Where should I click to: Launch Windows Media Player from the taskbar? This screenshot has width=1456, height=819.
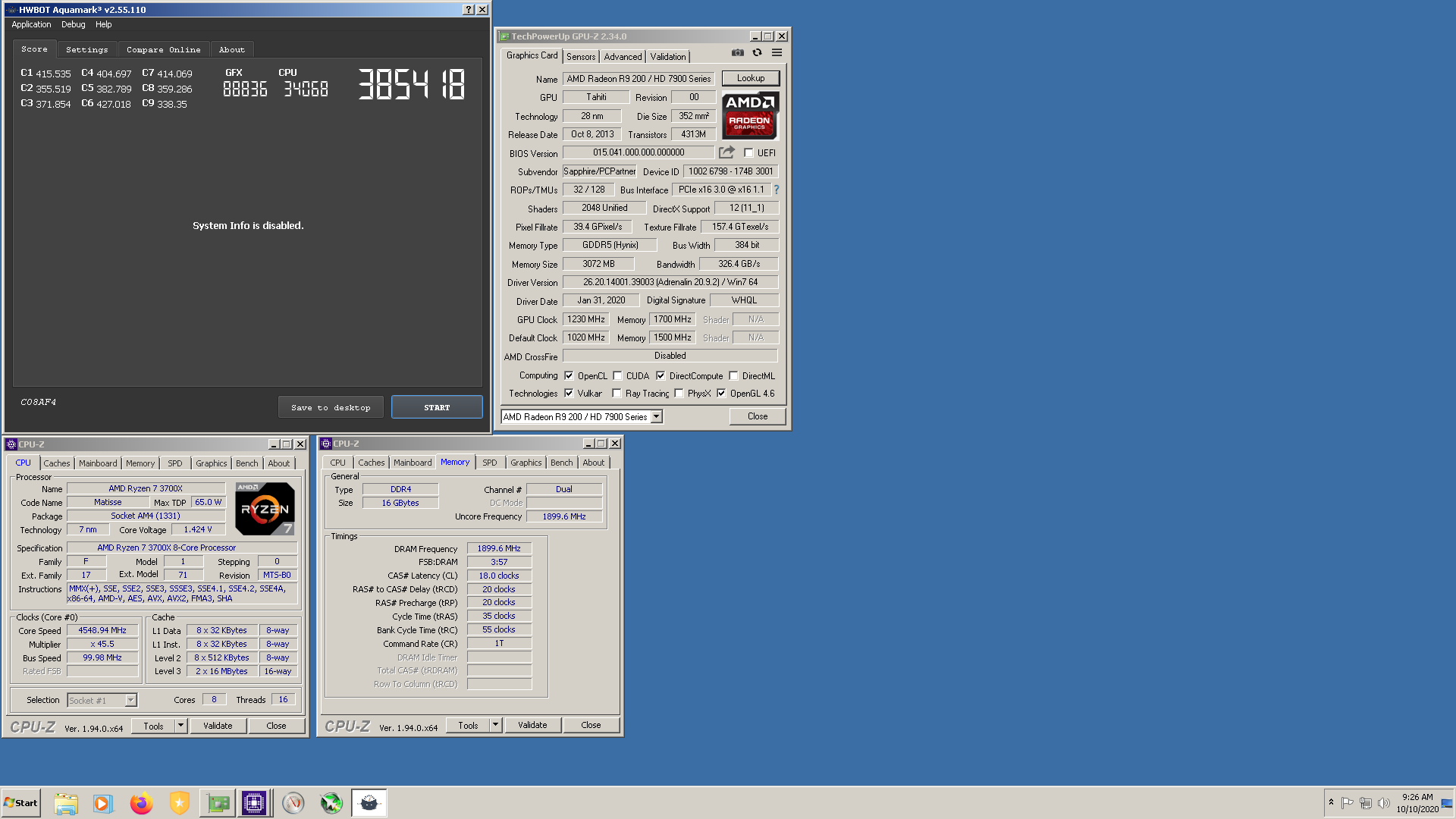(102, 803)
